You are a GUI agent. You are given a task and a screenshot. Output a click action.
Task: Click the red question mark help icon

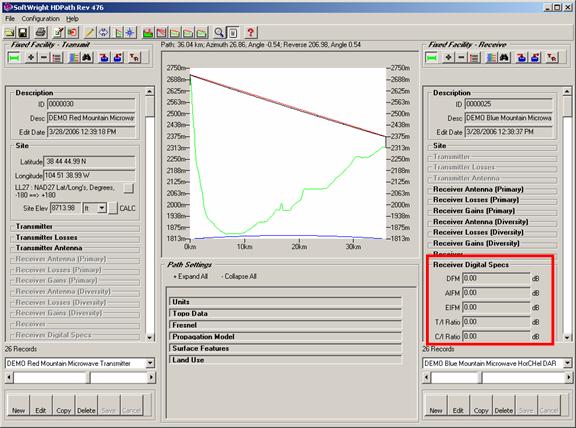pyautogui.click(x=250, y=33)
